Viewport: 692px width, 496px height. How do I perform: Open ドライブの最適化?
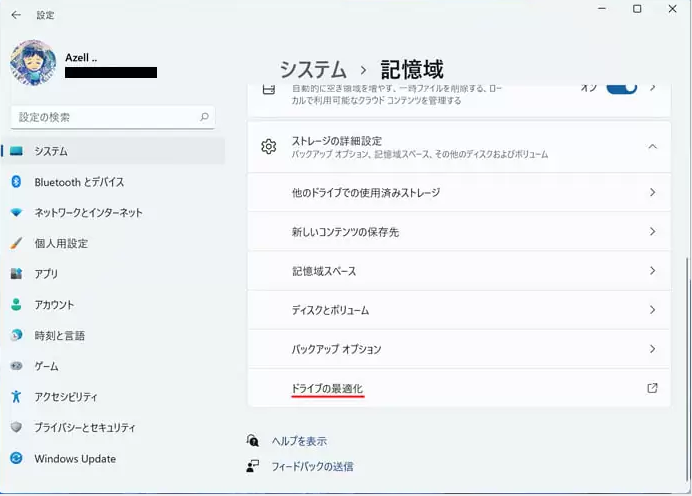[459, 388]
